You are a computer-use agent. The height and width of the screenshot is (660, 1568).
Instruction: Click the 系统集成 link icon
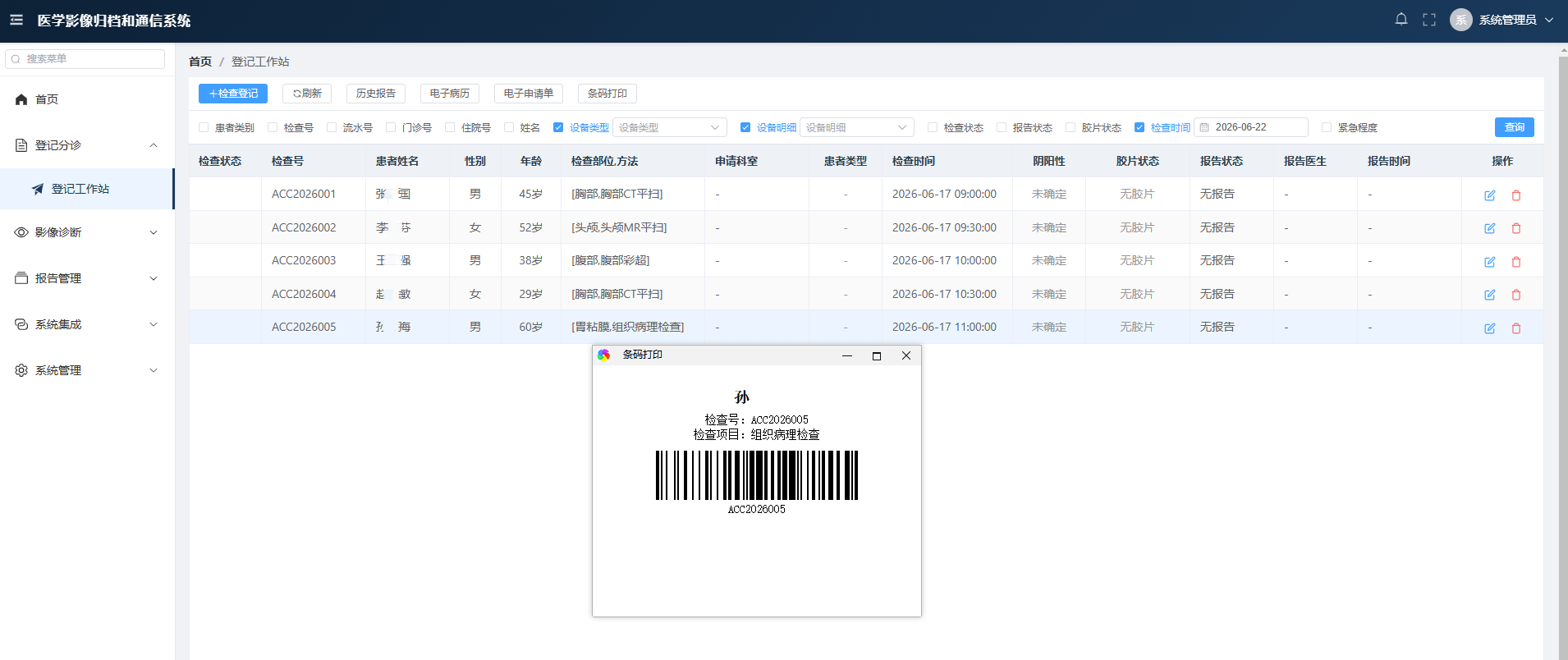tap(21, 324)
